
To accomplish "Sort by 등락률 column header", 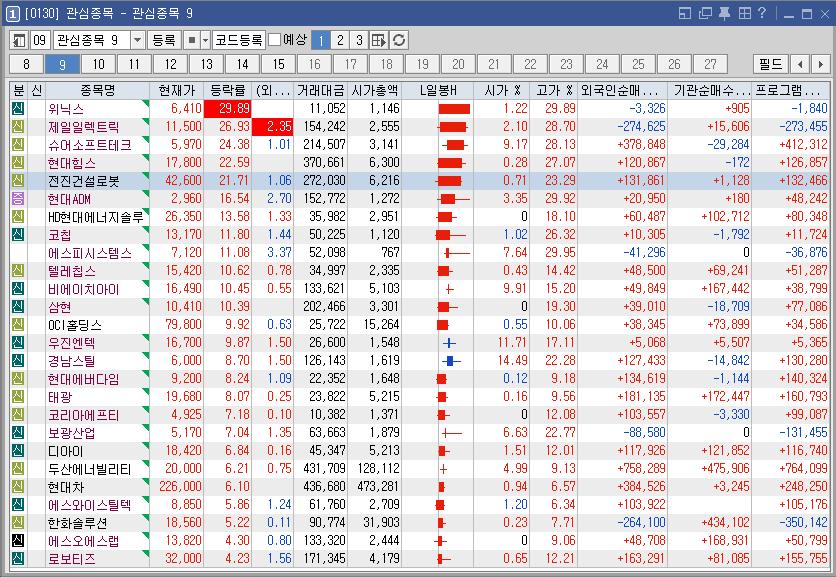I will (228, 91).
